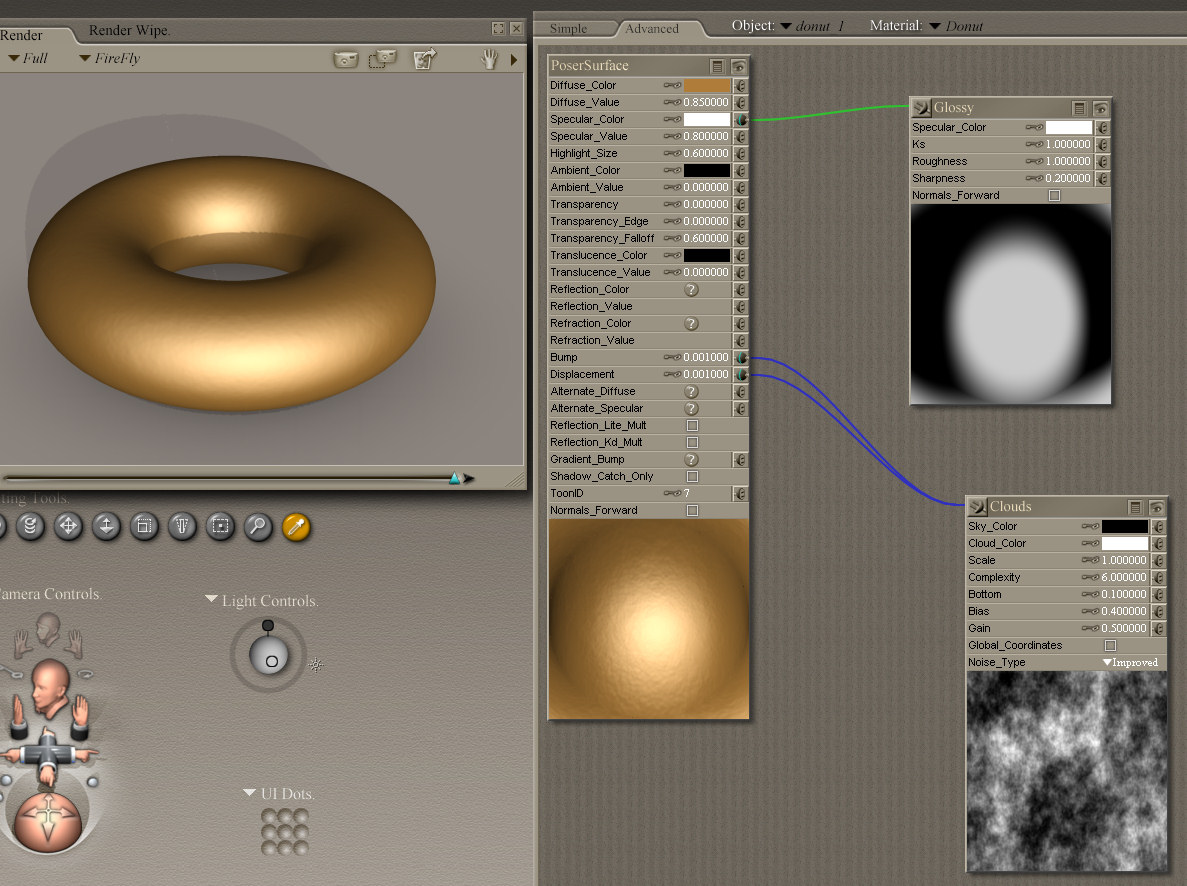Select the hand pan tool in Render panel
The image size is (1187, 886).
[489, 59]
